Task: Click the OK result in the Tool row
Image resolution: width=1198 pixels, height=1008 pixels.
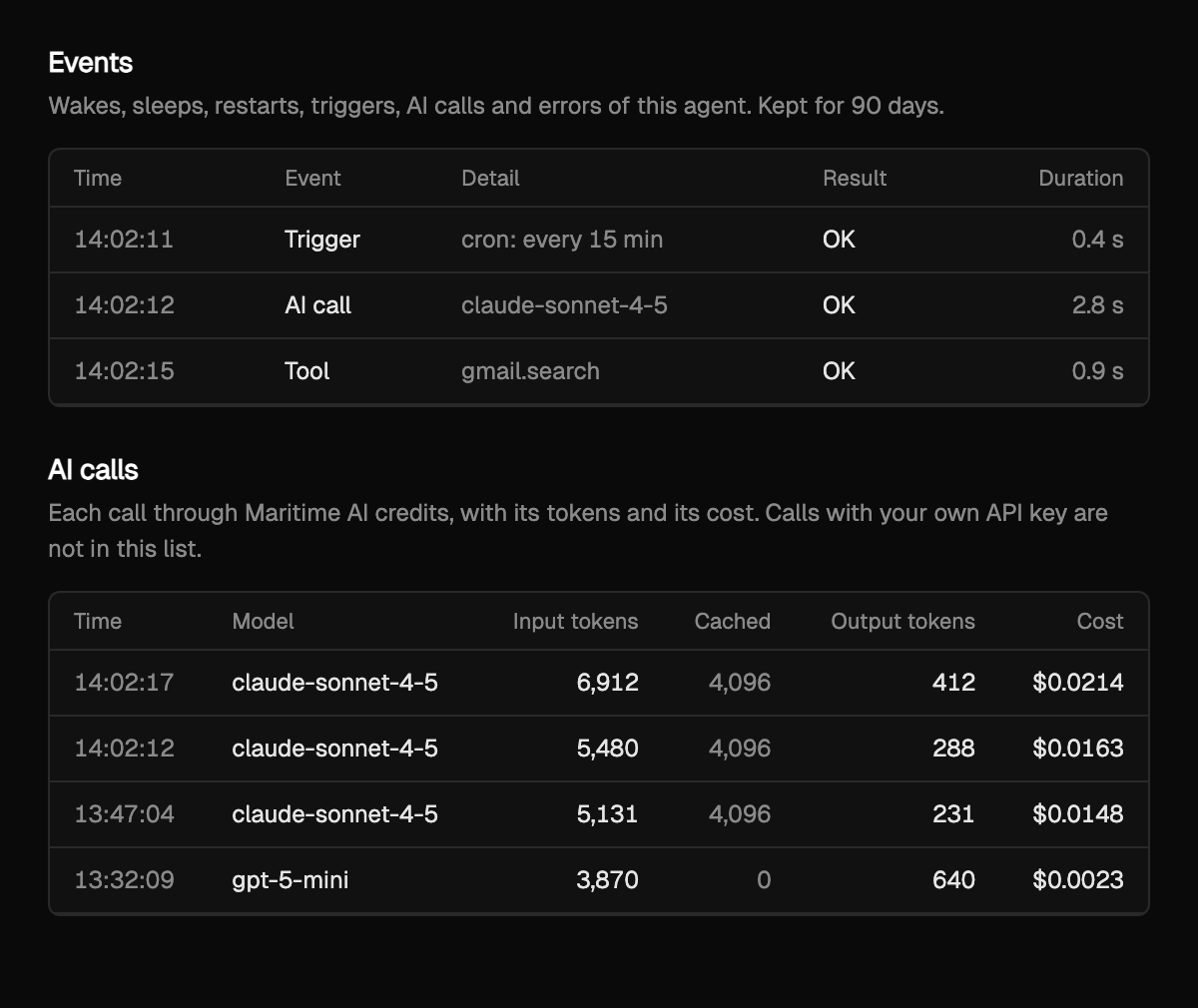Action: 839,371
